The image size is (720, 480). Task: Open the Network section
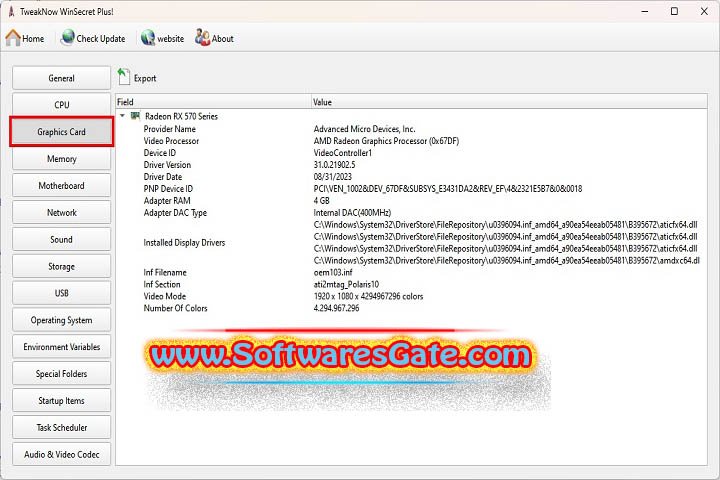click(61, 213)
